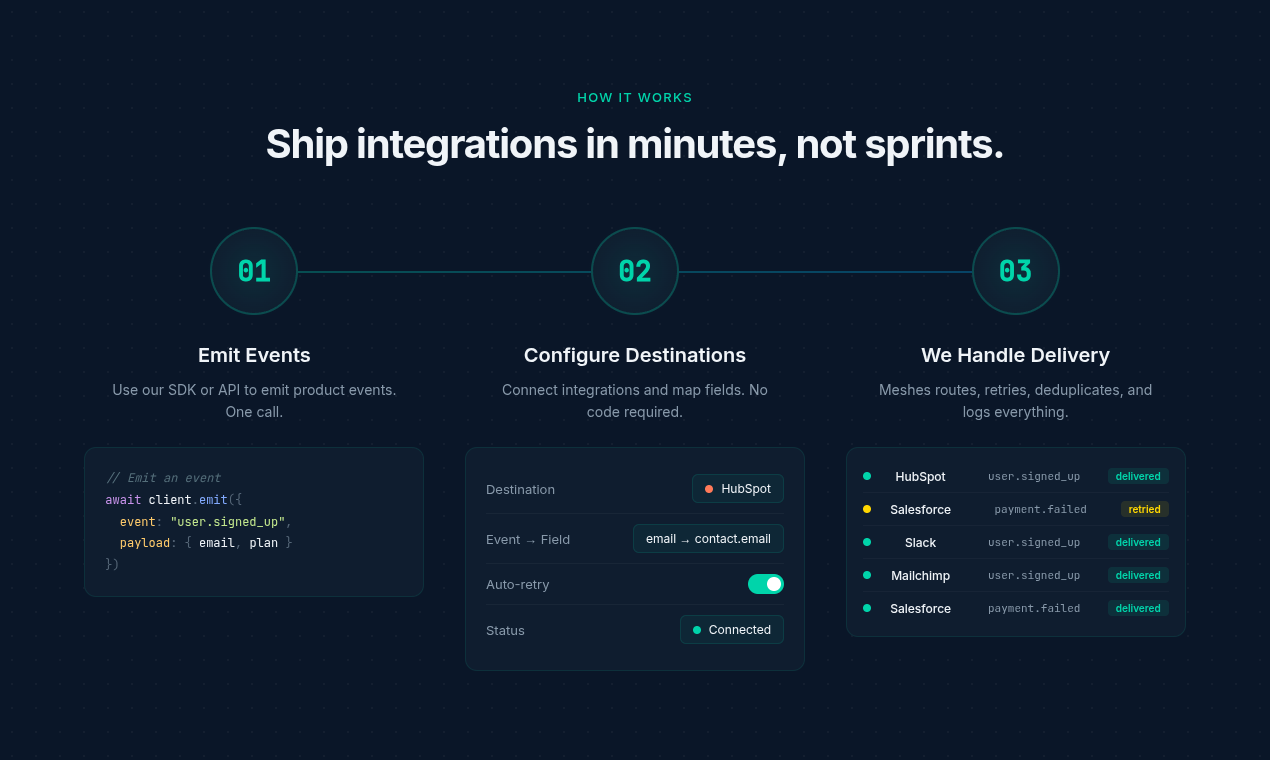Click the Meshes routes description text
This screenshot has width=1270, height=760.
coord(1015,401)
